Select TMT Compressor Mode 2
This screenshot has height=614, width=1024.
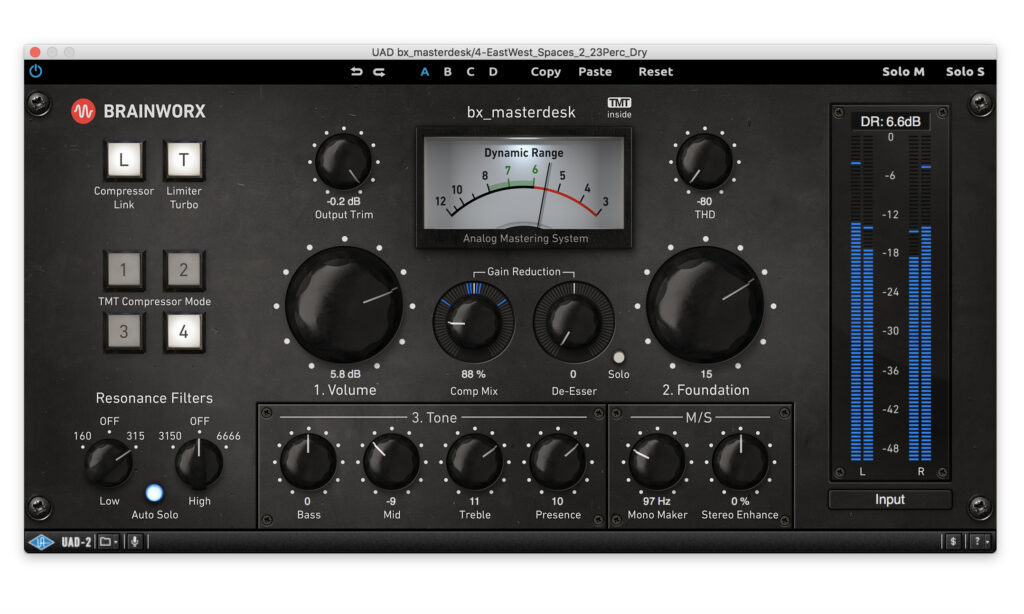pyautogui.click(x=184, y=269)
